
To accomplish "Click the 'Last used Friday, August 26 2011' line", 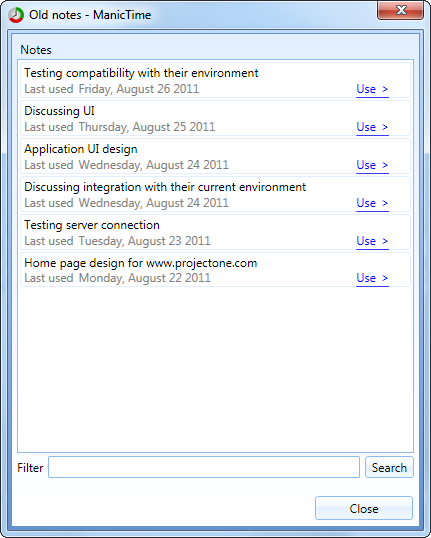I will [x=112, y=89].
